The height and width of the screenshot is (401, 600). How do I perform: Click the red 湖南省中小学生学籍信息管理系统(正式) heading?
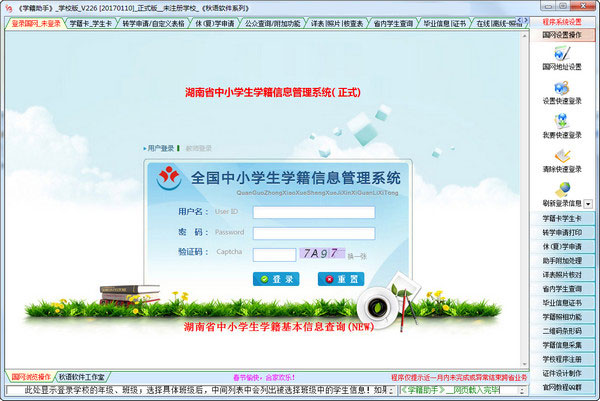pos(273,92)
